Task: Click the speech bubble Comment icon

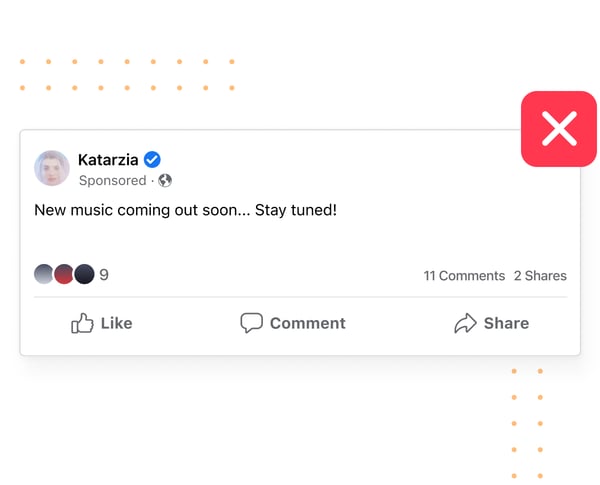Action: point(251,323)
